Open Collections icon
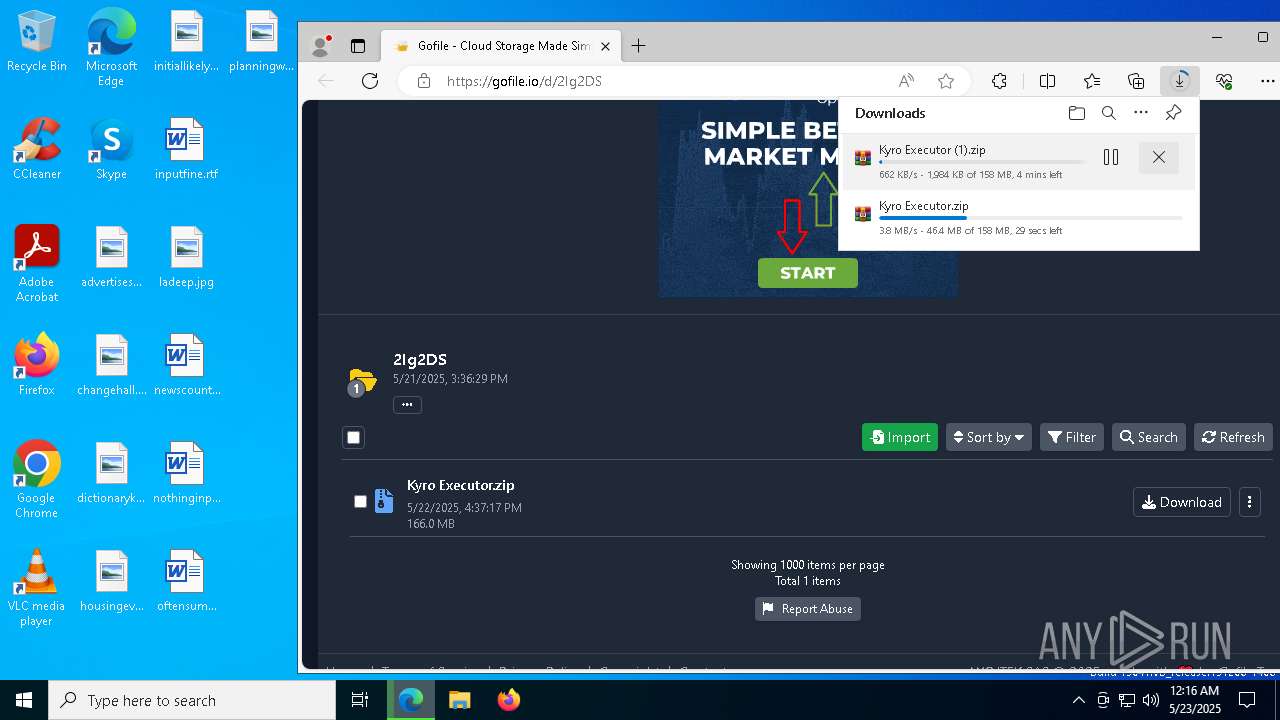Image resolution: width=1280 pixels, height=720 pixels. [x=1136, y=81]
